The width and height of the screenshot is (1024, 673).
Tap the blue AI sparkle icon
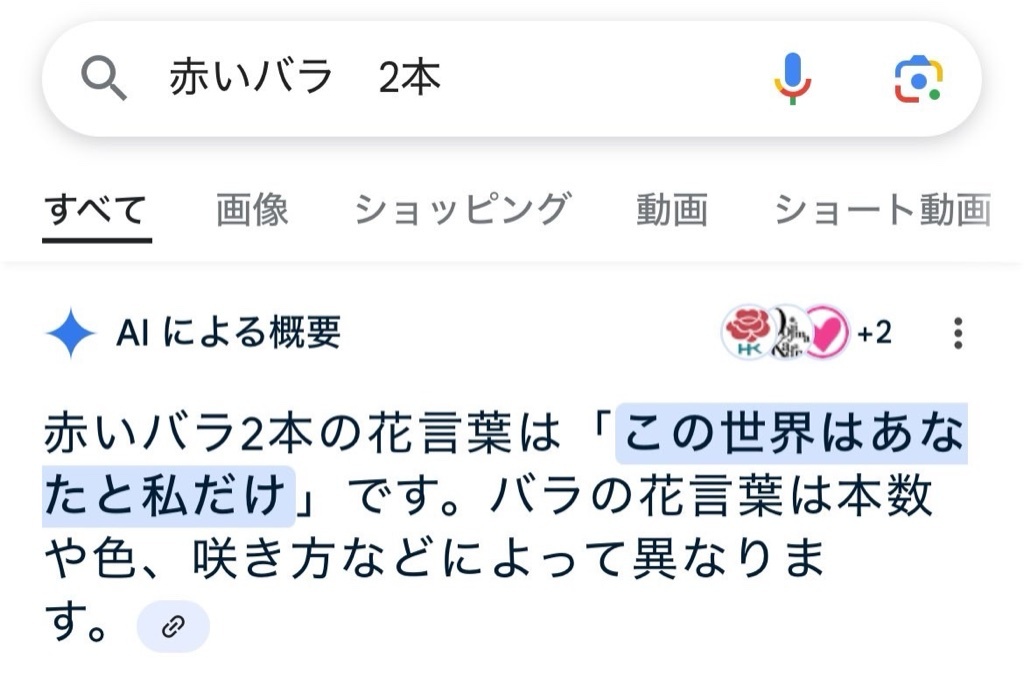71,333
